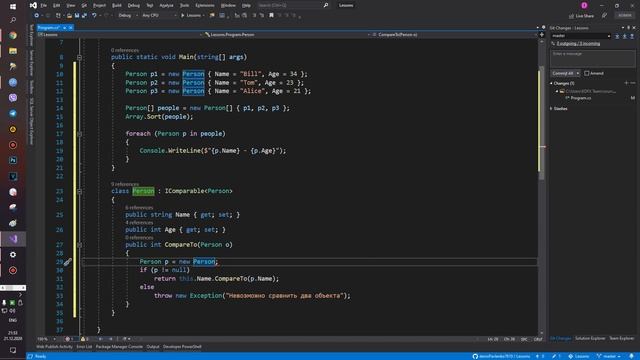Open the View menu
Image resolution: width=640 pixels, height=360 pixels.
(x=71, y=5)
